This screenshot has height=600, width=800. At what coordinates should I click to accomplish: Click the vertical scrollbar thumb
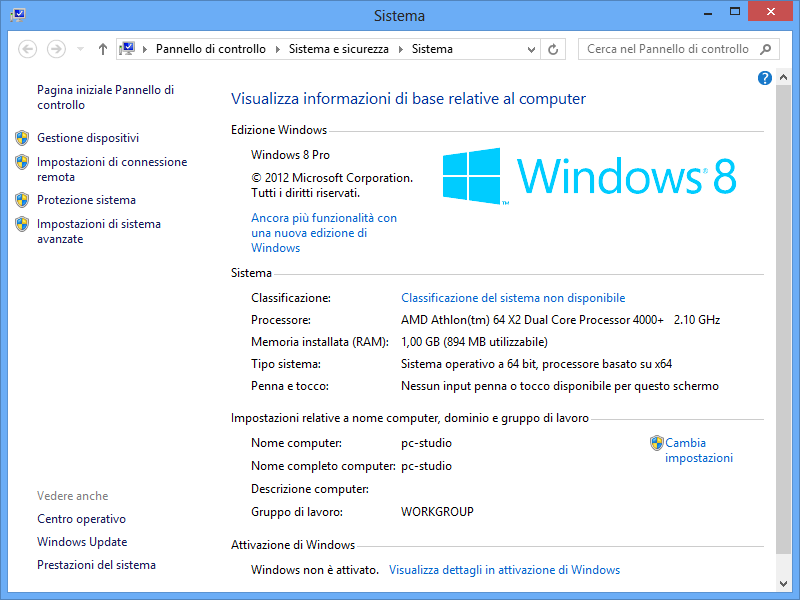[x=784, y=319]
